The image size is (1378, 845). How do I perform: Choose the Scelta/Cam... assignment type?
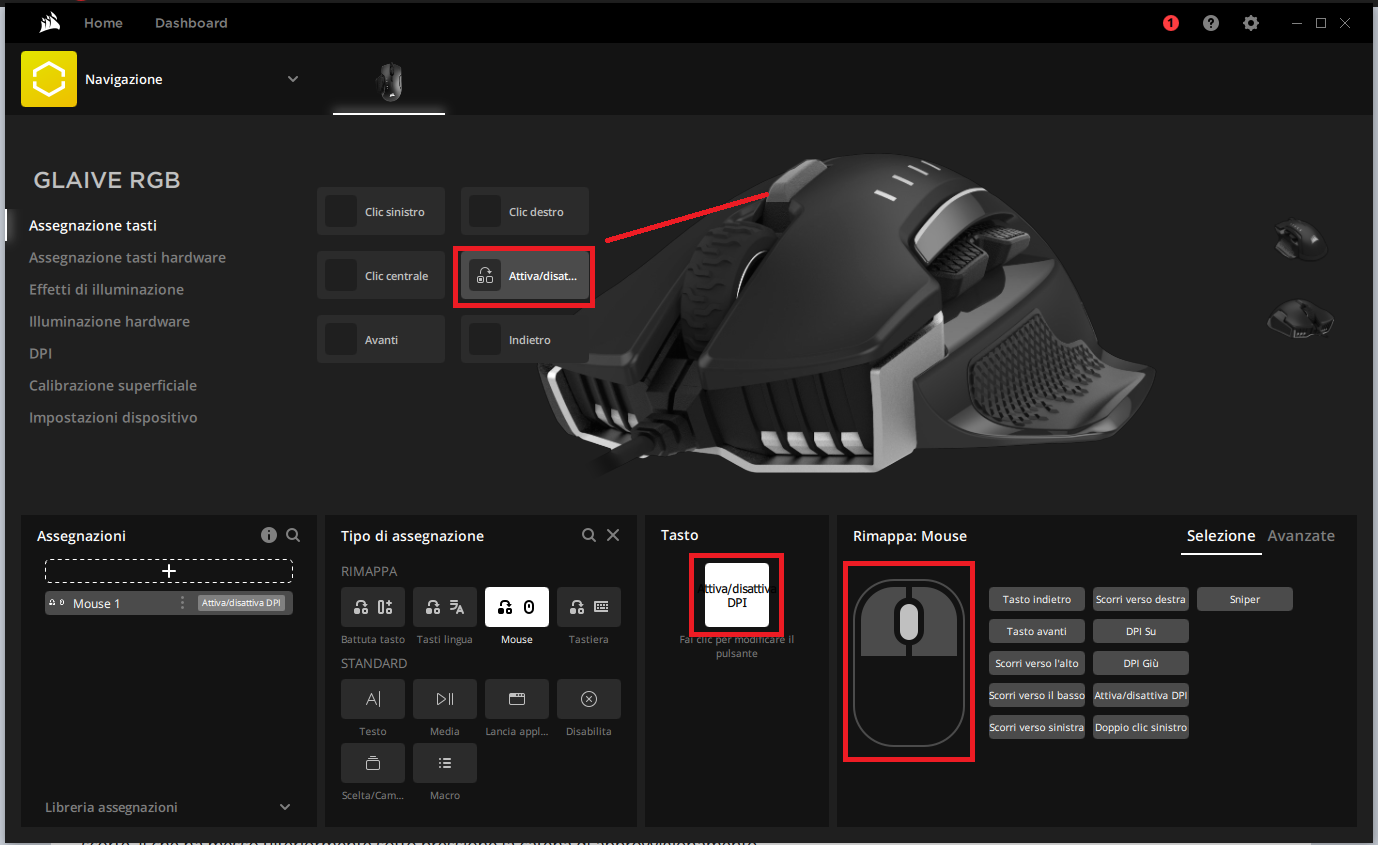(373, 763)
